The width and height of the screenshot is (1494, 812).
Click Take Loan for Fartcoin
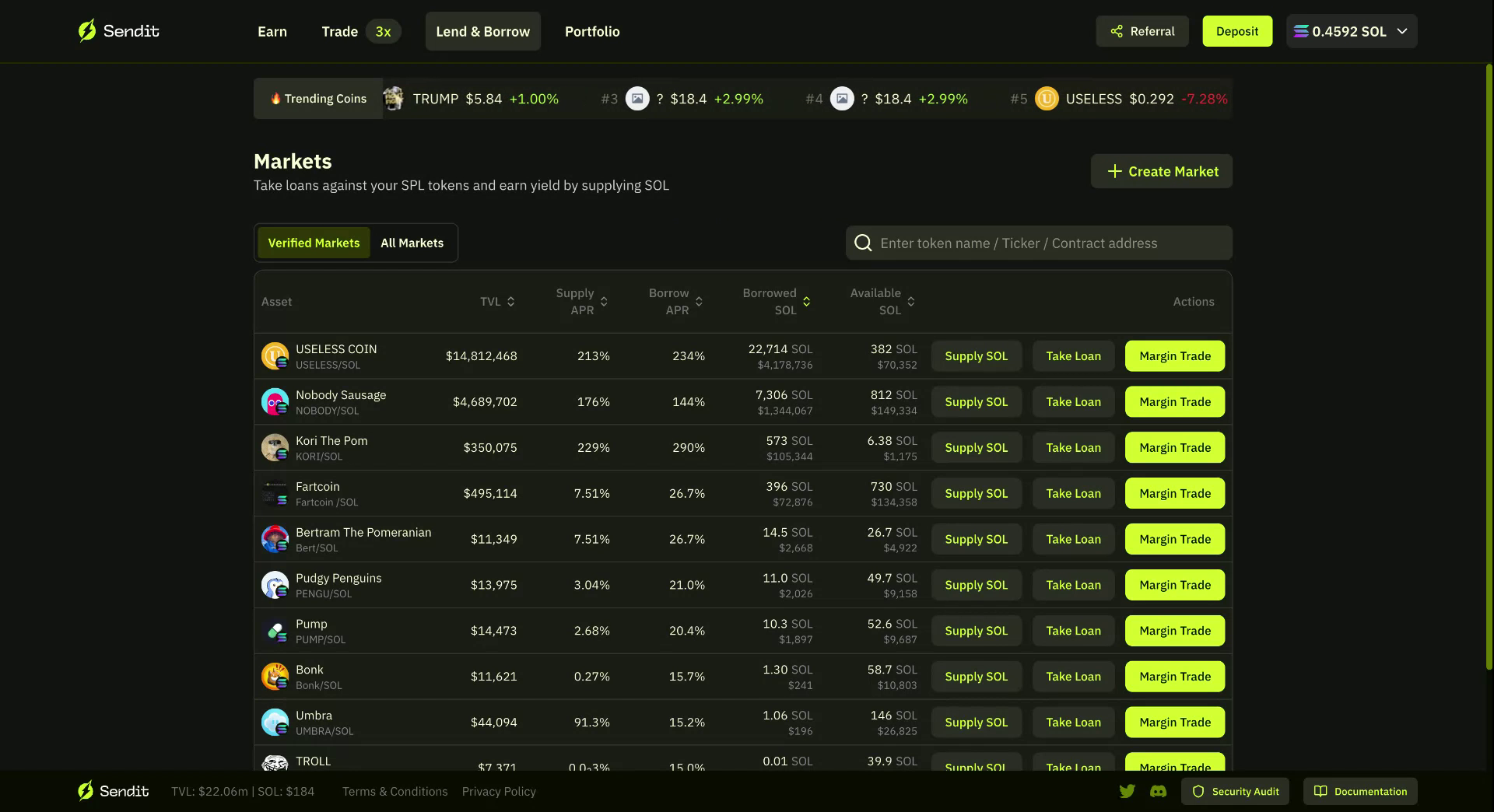click(x=1073, y=494)
